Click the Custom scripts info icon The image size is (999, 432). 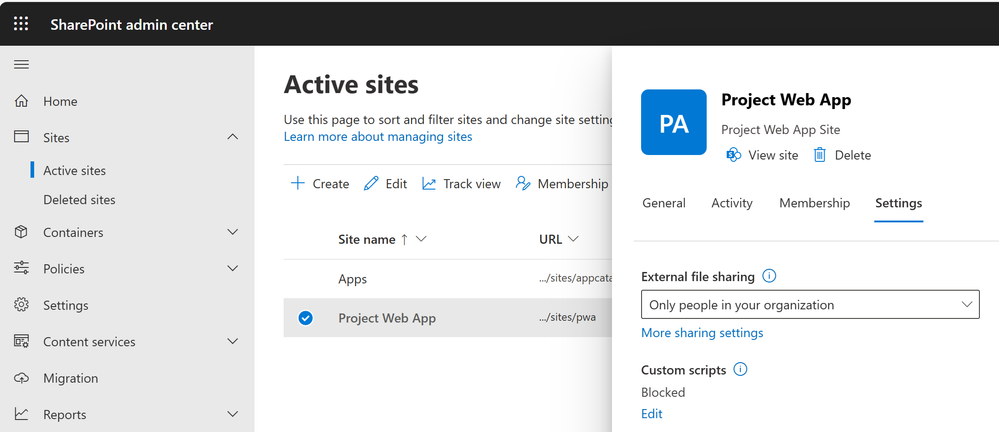(740, 370)
